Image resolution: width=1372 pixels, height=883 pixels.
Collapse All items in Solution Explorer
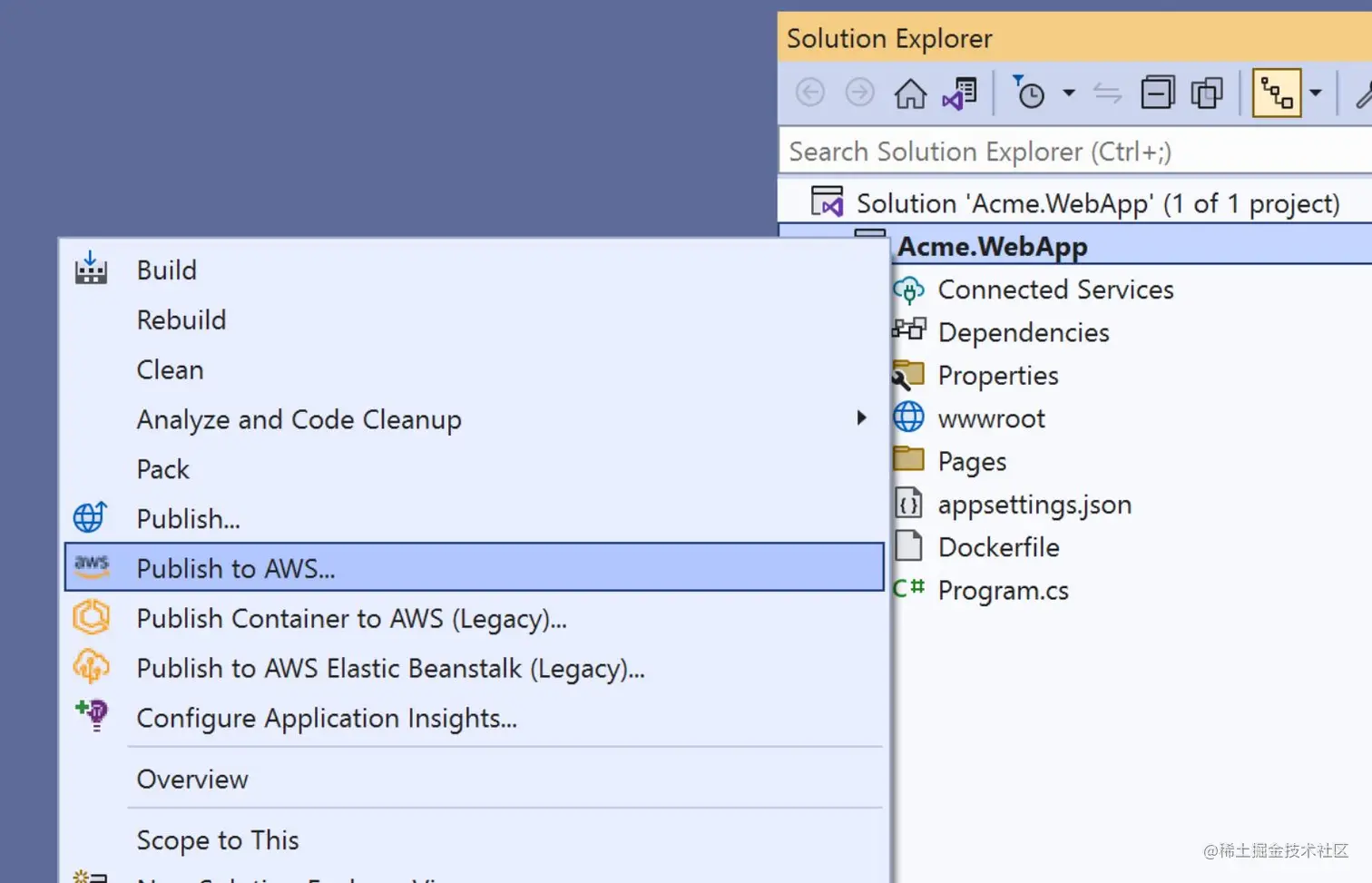point(1158,92)
